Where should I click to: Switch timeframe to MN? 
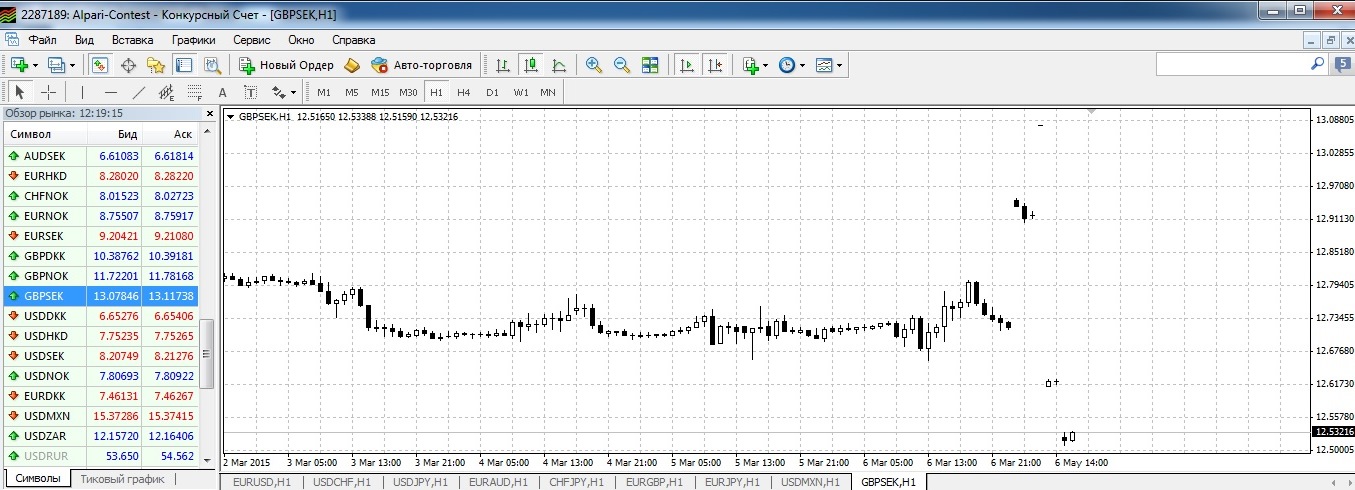click(x=548, y=92)
